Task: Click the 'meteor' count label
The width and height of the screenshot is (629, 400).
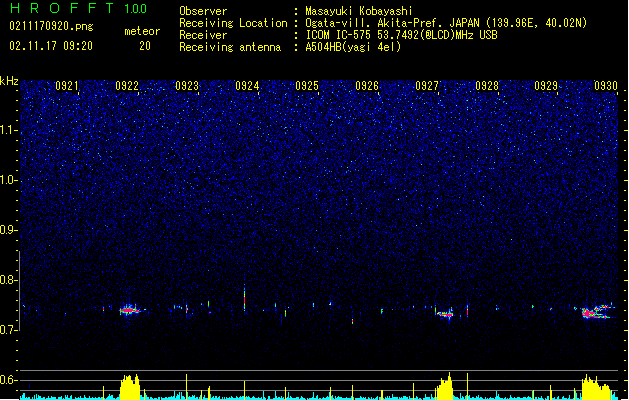Action: click(x=142, y=31)
